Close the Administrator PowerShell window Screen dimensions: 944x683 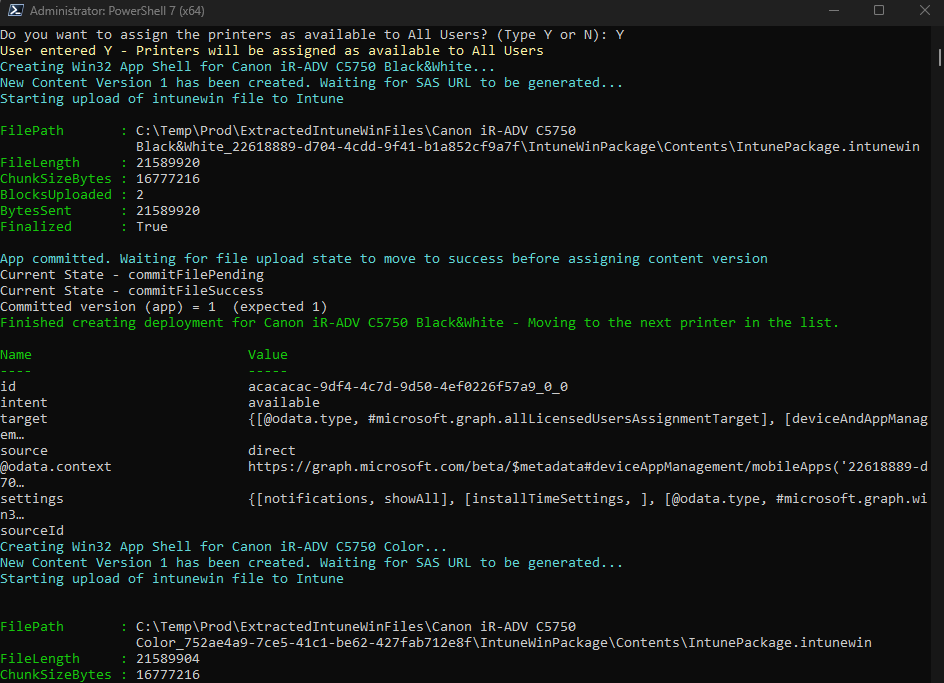[x=924, y=11]
